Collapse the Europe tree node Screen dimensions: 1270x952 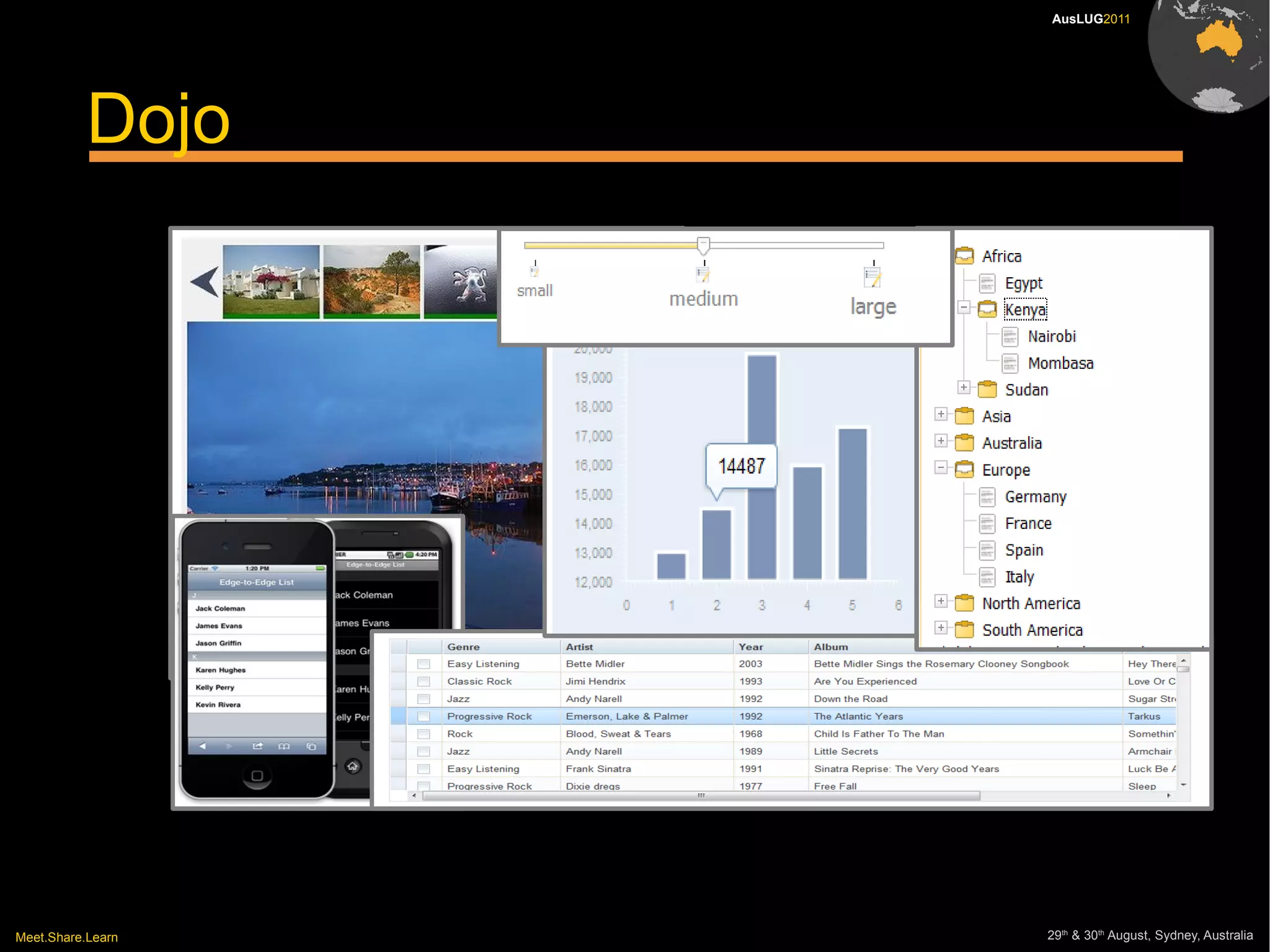click(941, 468)
